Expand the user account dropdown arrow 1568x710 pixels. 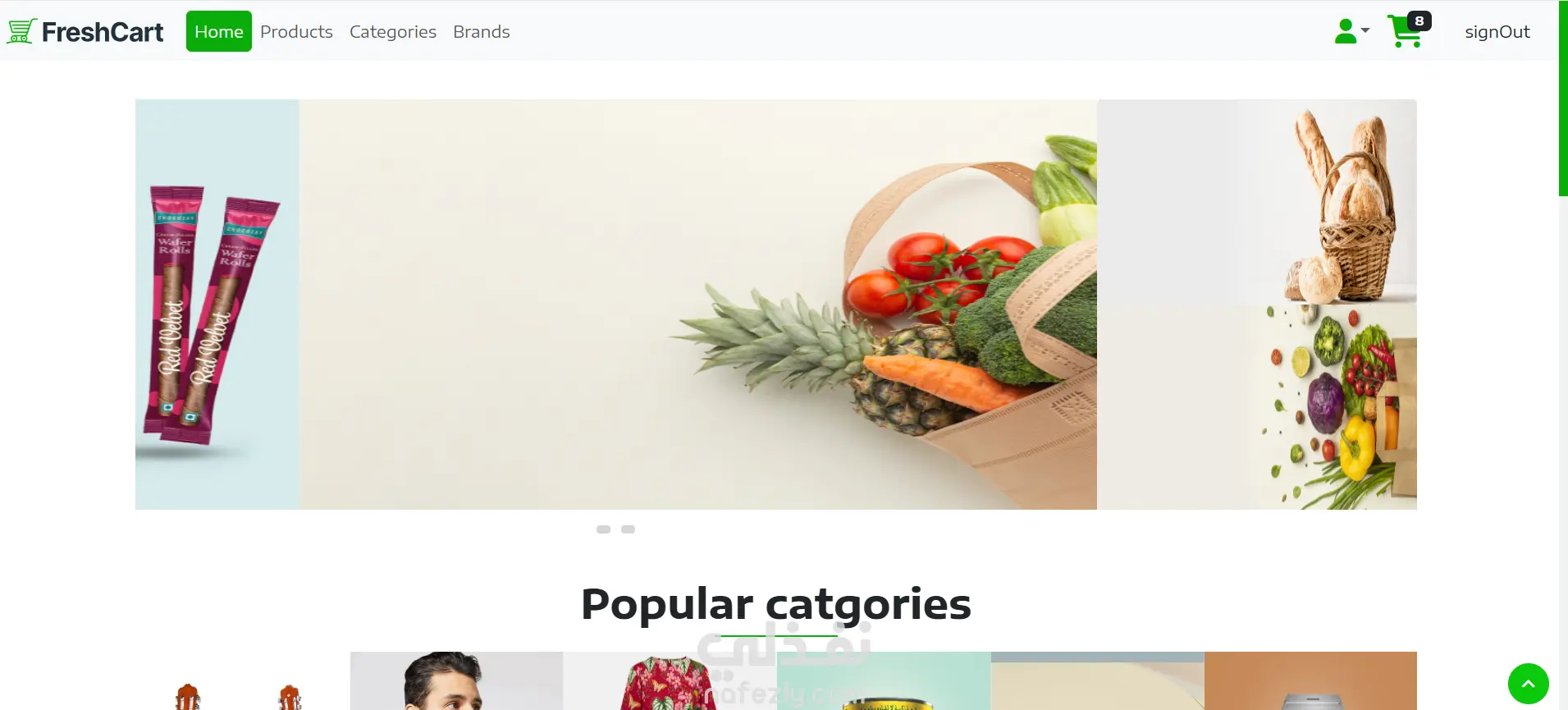(1365, 30)
